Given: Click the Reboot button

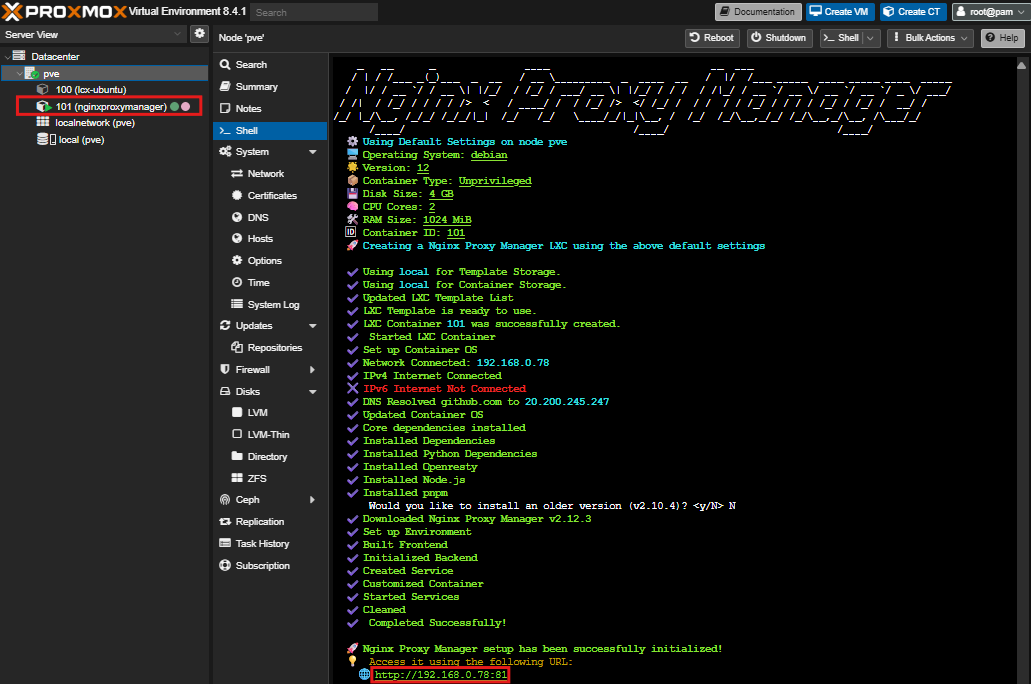Looking at the screenshot, I should coord(712,38).
